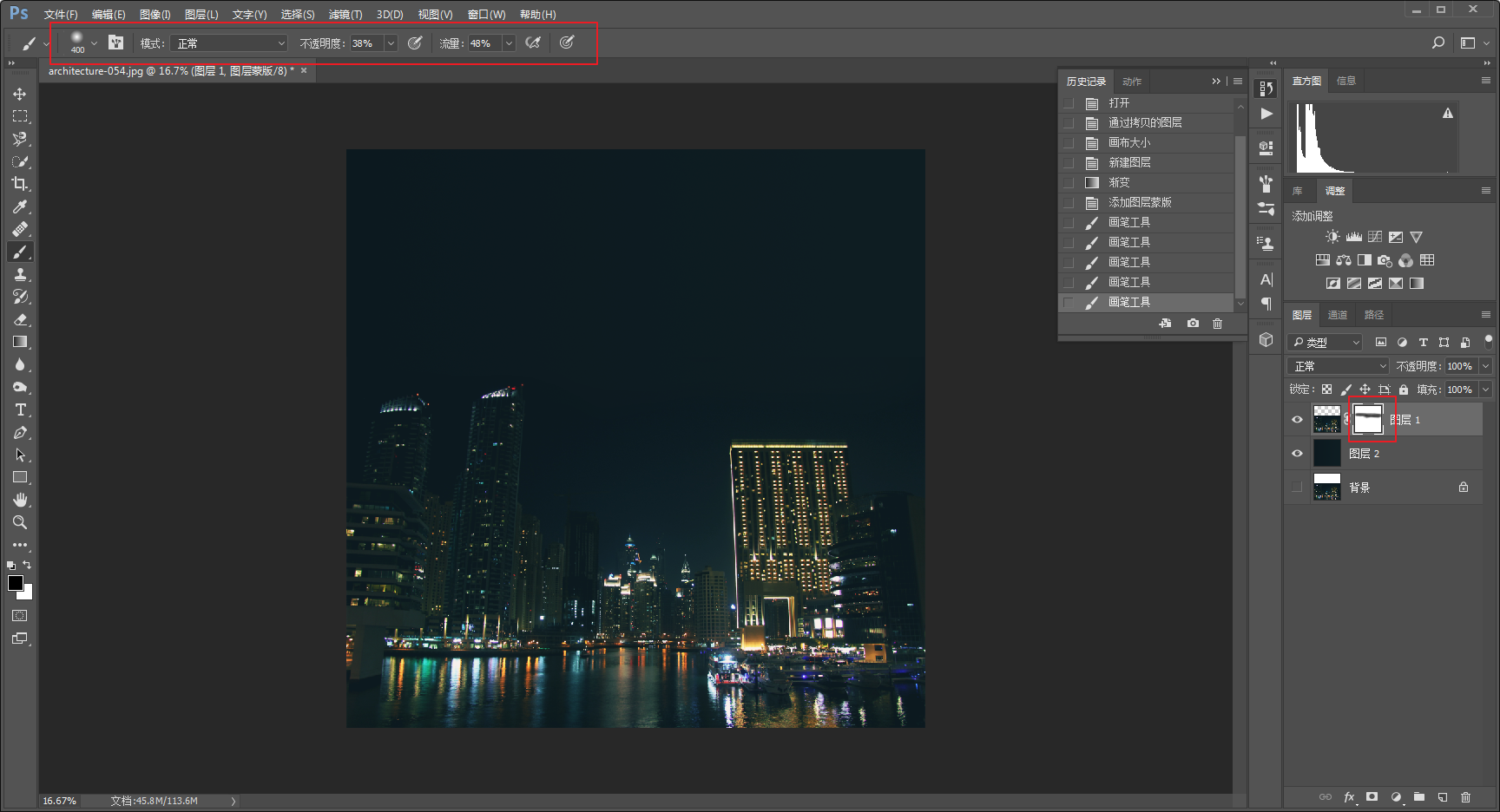The width and height of the screenshot is (1500, 812).
Task: Click the foreground black color swatch
Action: click(x=15, y=583)
